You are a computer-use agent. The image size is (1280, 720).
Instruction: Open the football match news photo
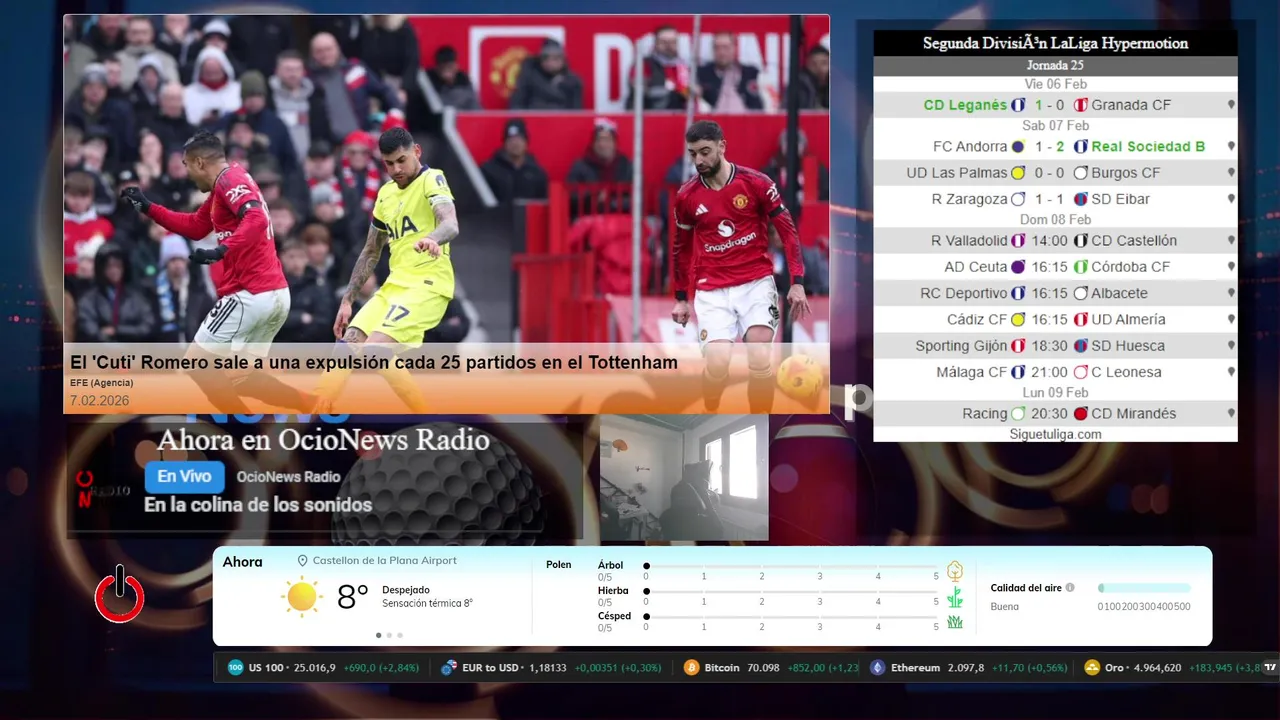point(446,180)
